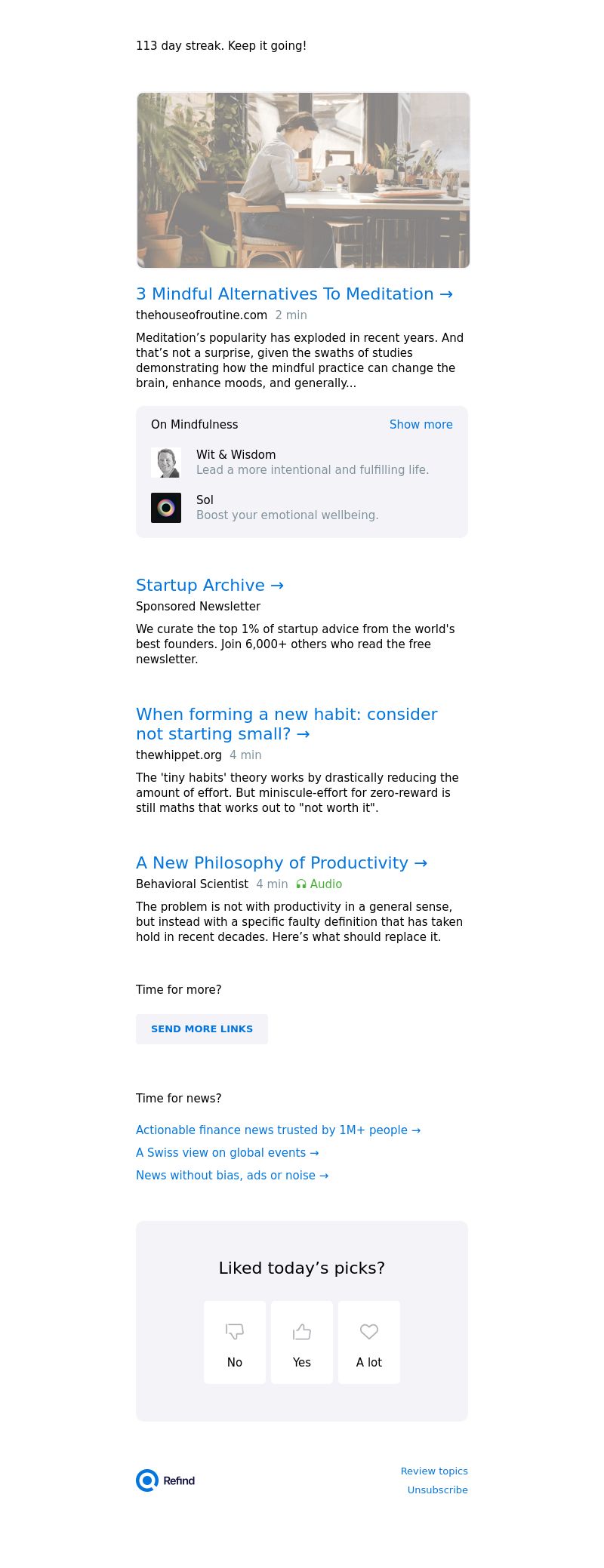
Task: Open A Swiss view on global events
Action: 227,1153
